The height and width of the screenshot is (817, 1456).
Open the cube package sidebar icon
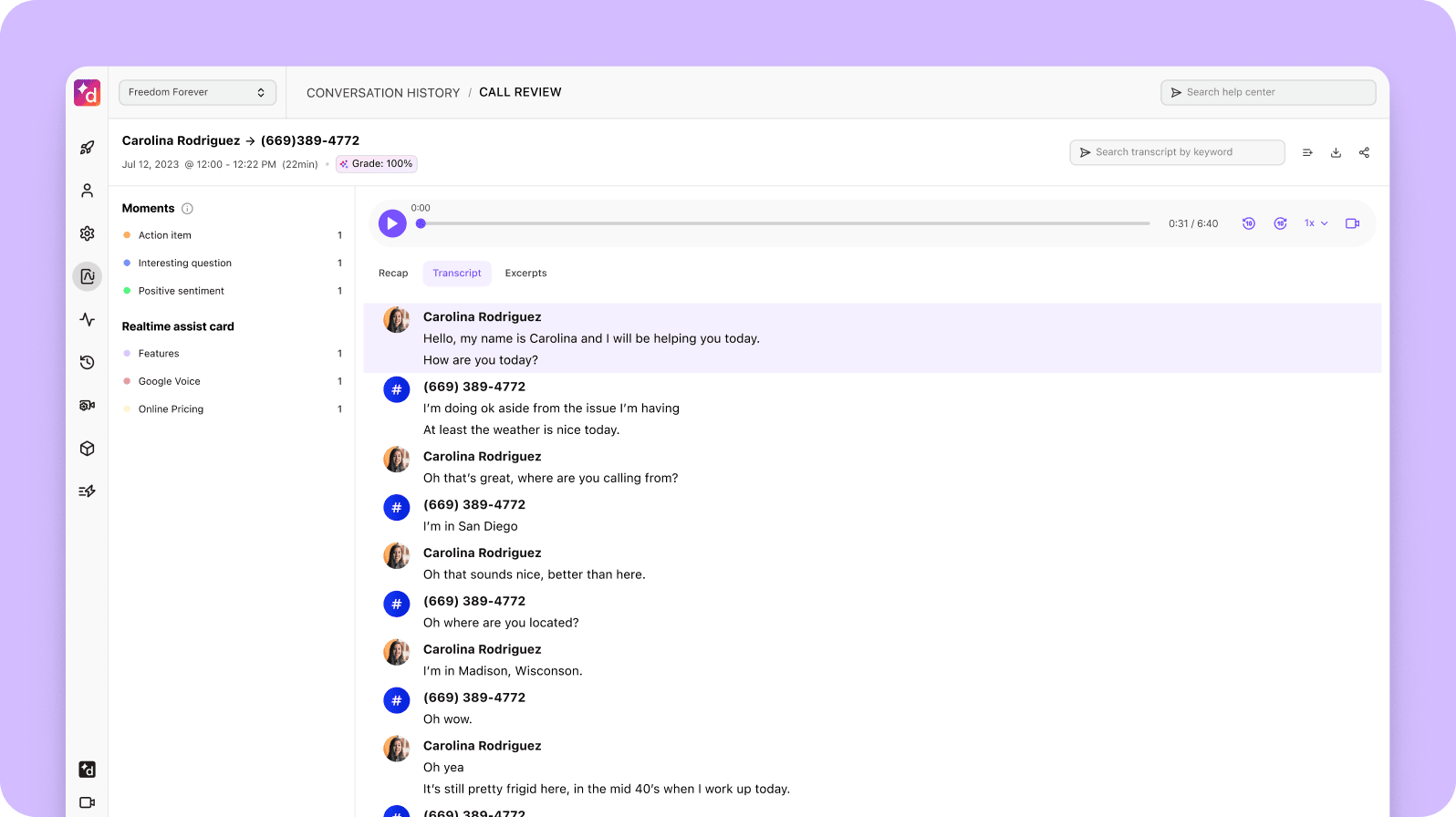(87, 448)
